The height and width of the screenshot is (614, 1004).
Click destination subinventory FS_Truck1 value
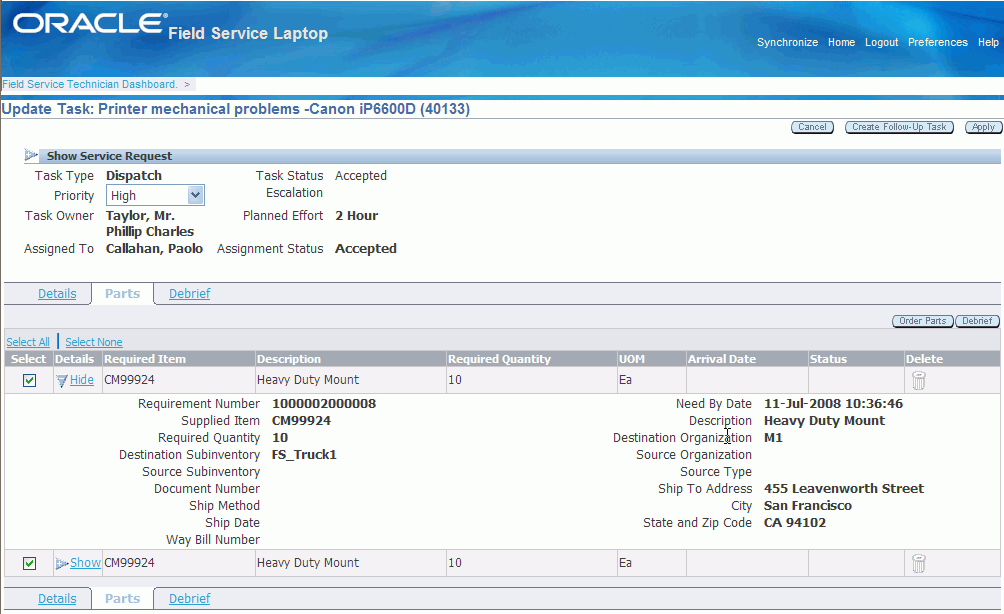pyautogui.click(x=304, y=455)
